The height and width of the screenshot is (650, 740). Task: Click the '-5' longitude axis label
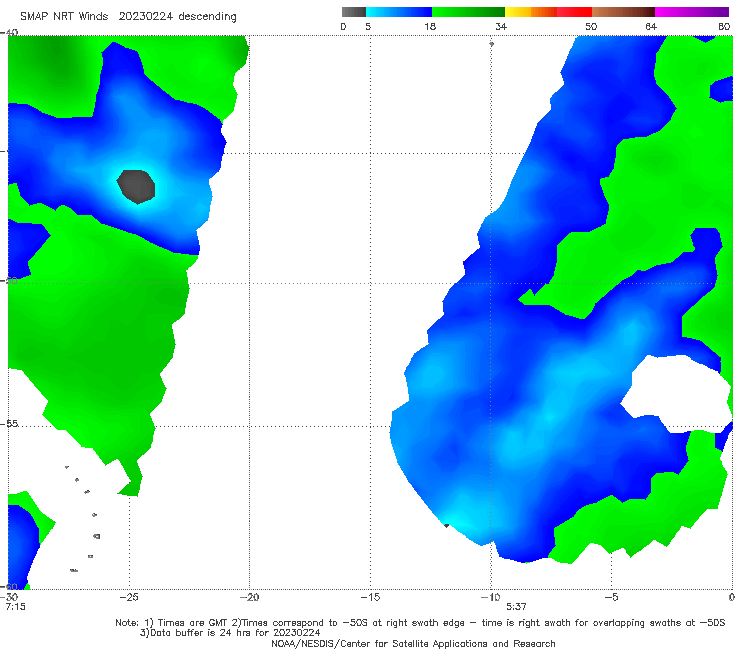pos(611,597)
